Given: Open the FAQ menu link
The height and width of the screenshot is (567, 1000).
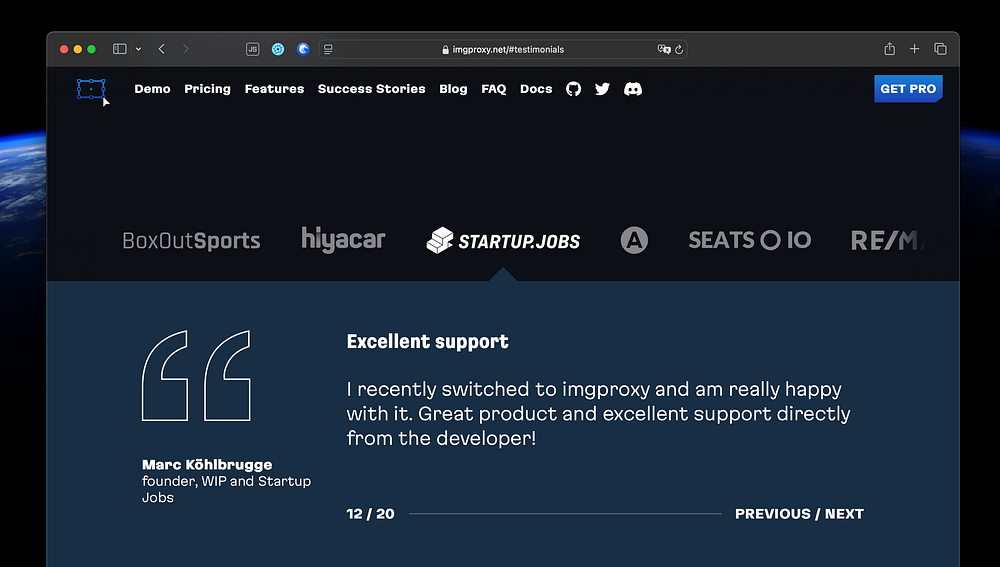Looking at the screenshot, I should click(494, 89).
